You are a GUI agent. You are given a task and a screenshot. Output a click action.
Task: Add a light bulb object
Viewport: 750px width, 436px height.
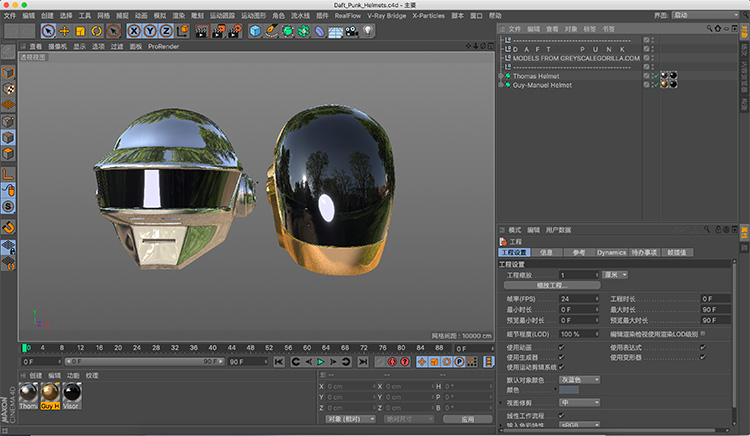[367, 31]
